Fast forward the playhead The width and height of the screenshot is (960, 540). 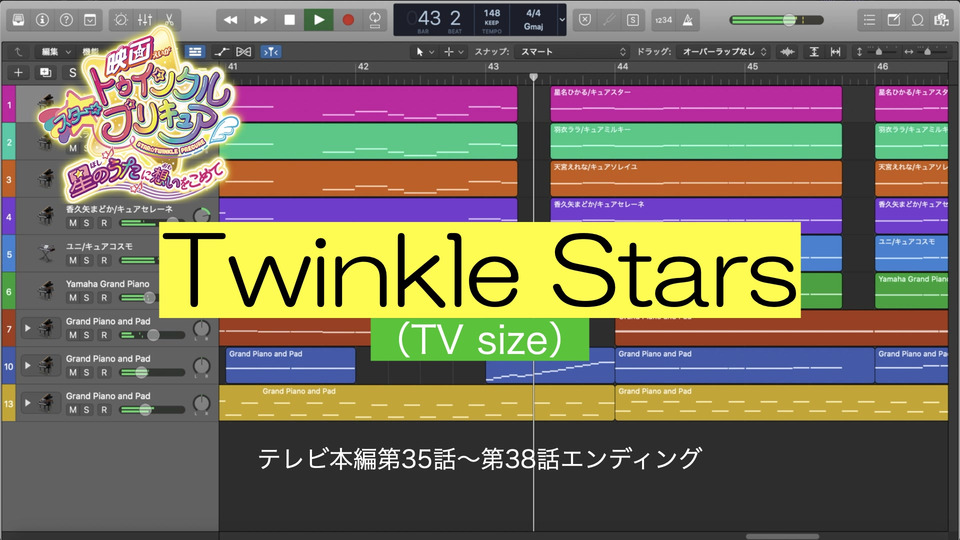(x=260, y=20)
